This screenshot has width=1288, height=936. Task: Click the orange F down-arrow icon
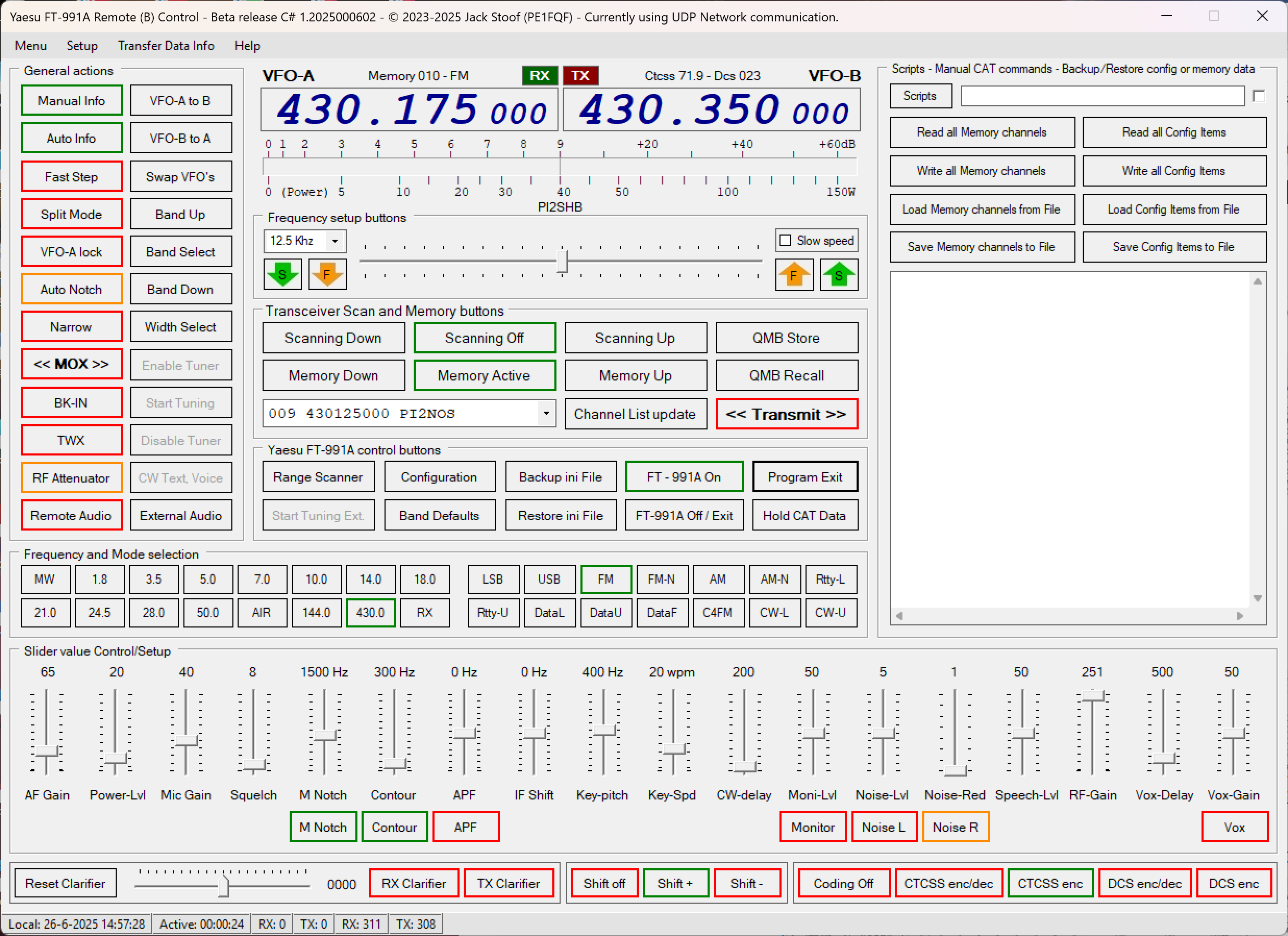327,275
